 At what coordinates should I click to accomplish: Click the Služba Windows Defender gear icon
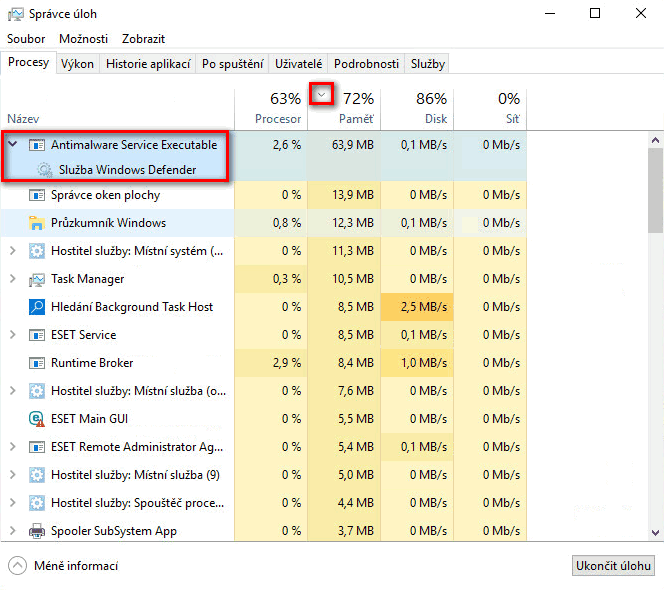click(x=44, y=169)
